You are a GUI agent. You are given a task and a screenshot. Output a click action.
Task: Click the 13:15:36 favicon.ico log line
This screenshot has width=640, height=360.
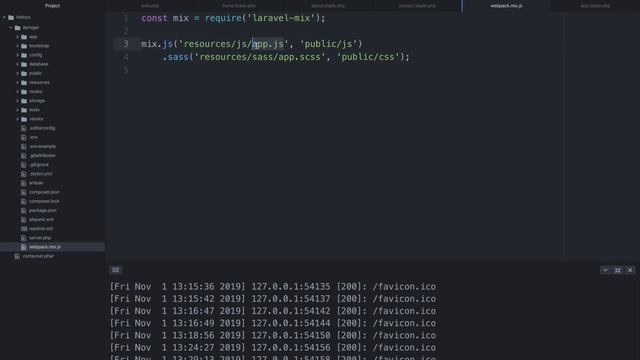[x=273, y=287]
